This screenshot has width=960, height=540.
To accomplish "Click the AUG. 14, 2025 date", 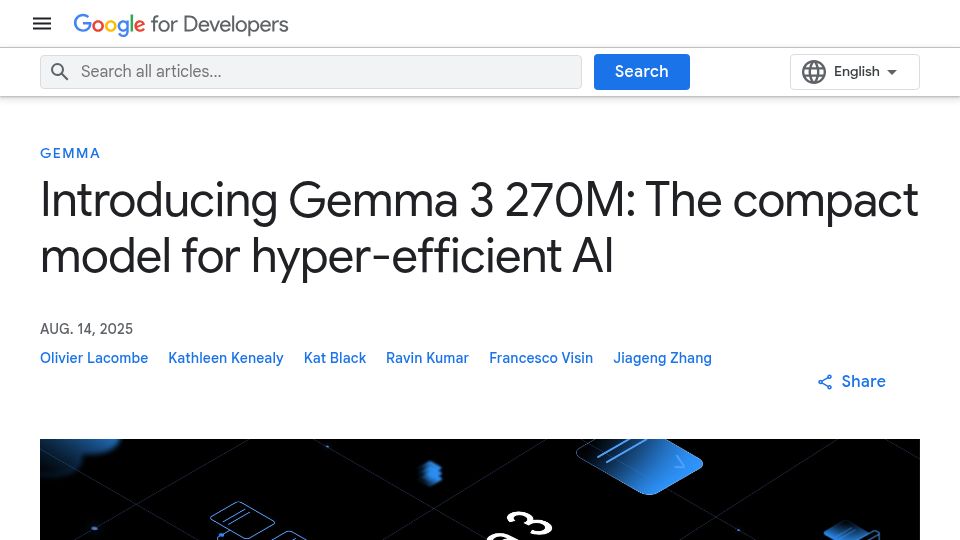I will pos(86,329).
